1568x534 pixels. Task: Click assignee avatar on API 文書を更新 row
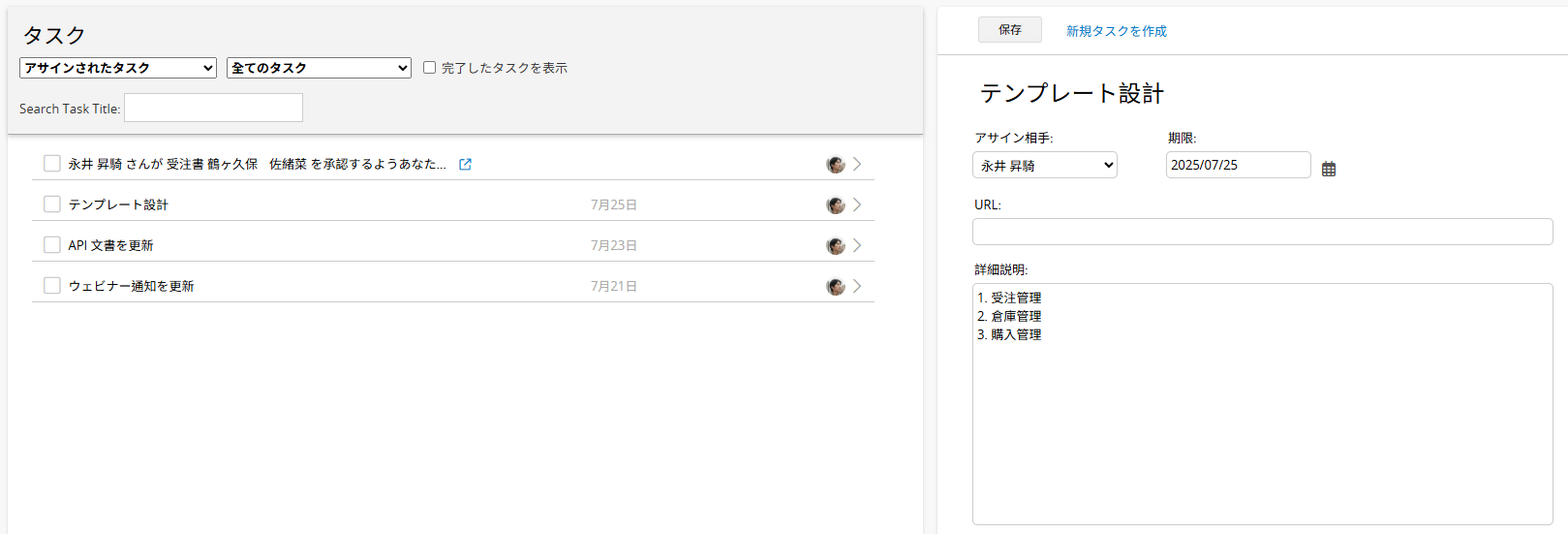tap(836, 246)
